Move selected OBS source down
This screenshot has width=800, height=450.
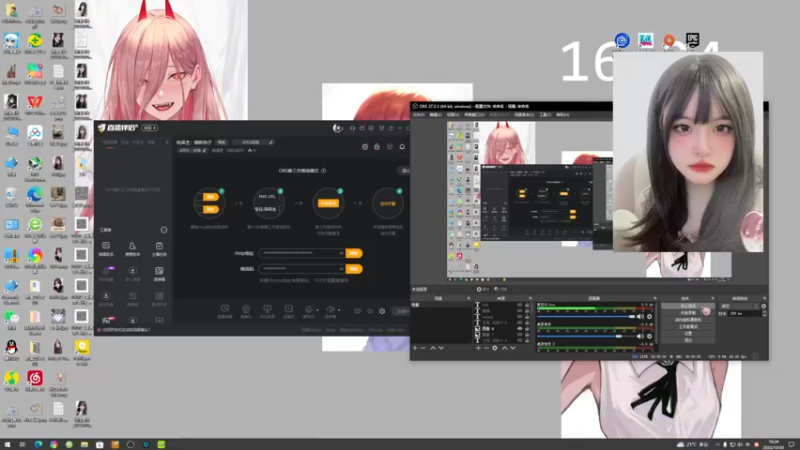pyautogui.click(x=513, y=348)
